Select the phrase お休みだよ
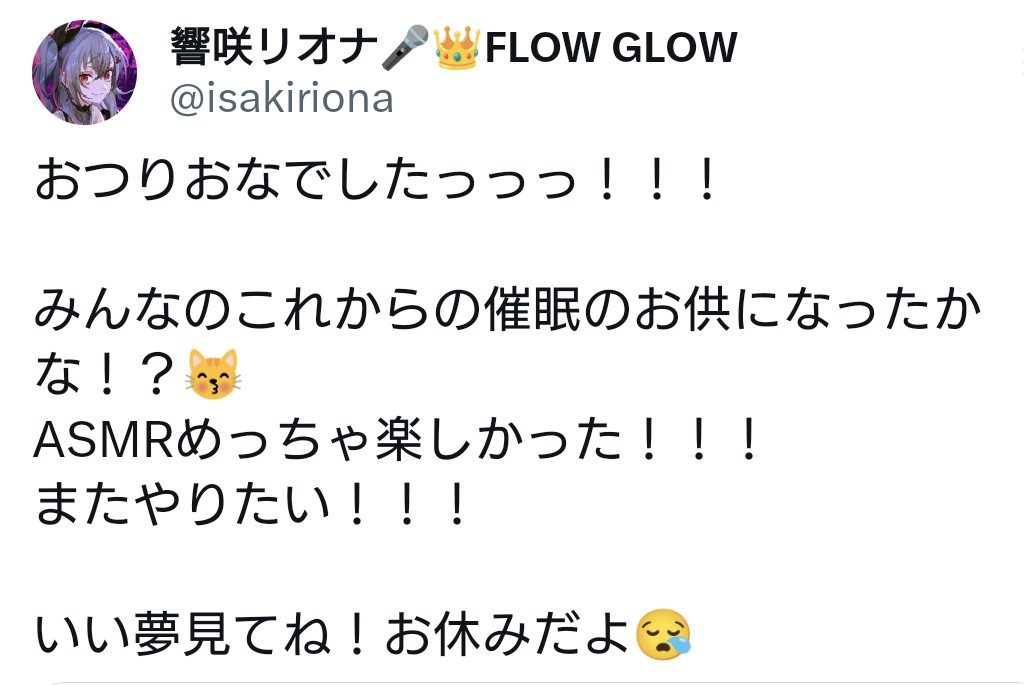This screenshot has height=685, width=1024. [x=508, y=635]
